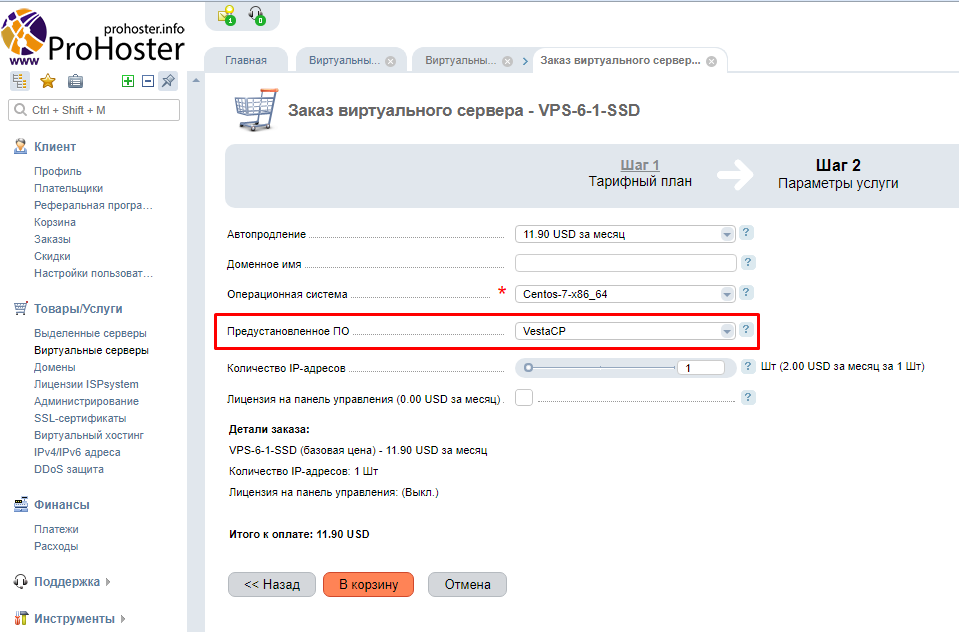Open favorites star icon
This screenshot has height=632, width=959.
coord(47,81)
